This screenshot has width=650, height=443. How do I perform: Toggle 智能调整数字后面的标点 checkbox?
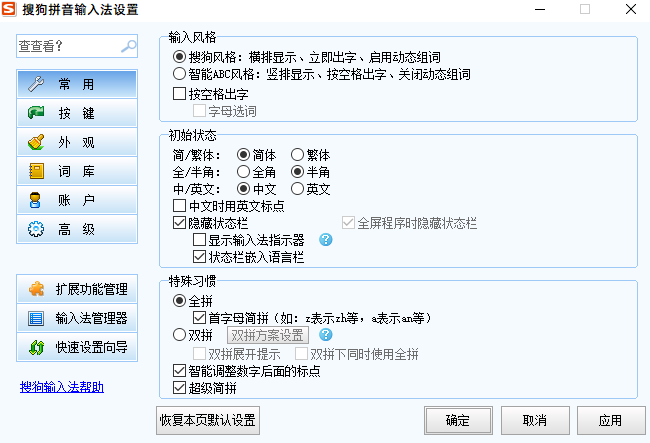click(179, 371)
